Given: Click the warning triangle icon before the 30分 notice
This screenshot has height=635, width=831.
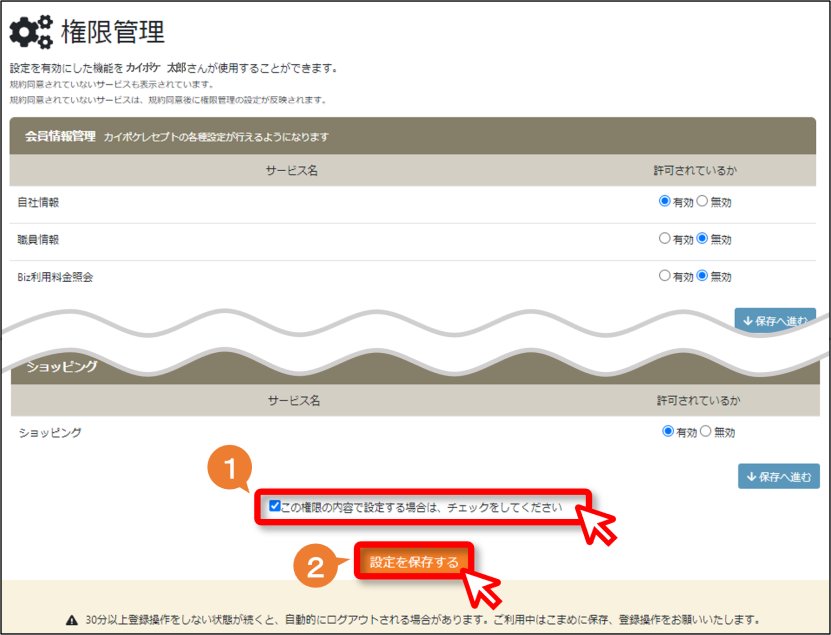Looking at the screenshot, I should 72,620.
